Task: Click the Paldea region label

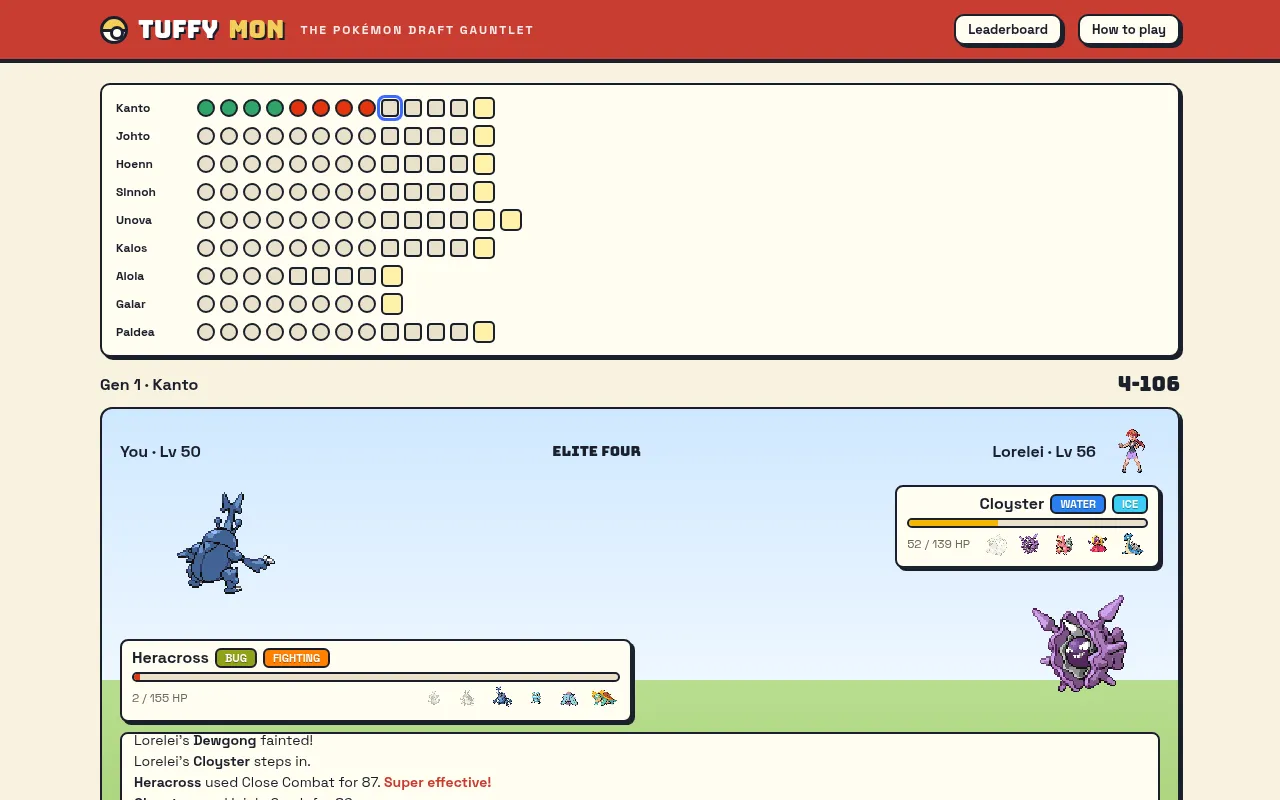Action: 135,332
